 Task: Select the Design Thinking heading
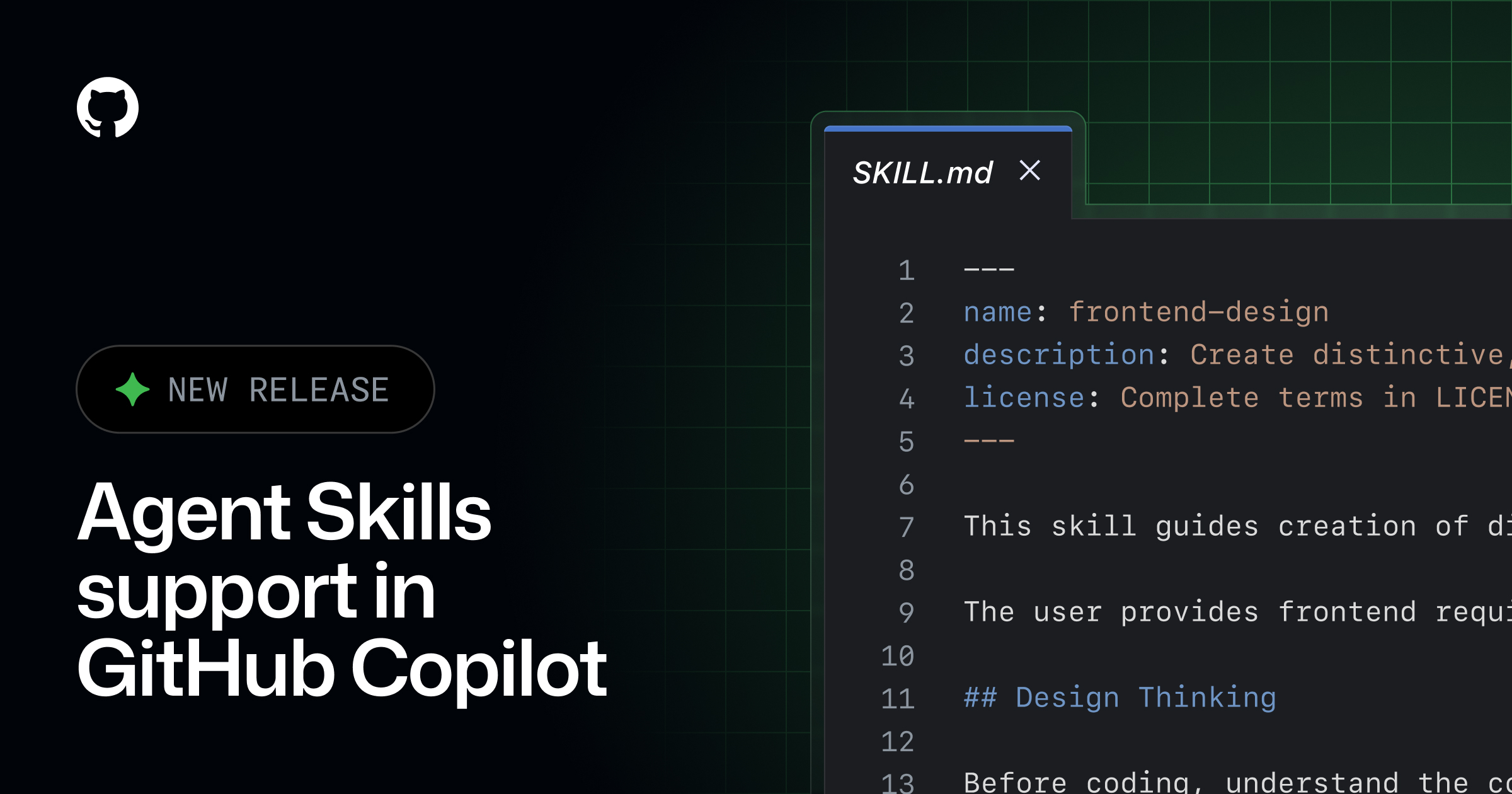(x=1118, y=698)
